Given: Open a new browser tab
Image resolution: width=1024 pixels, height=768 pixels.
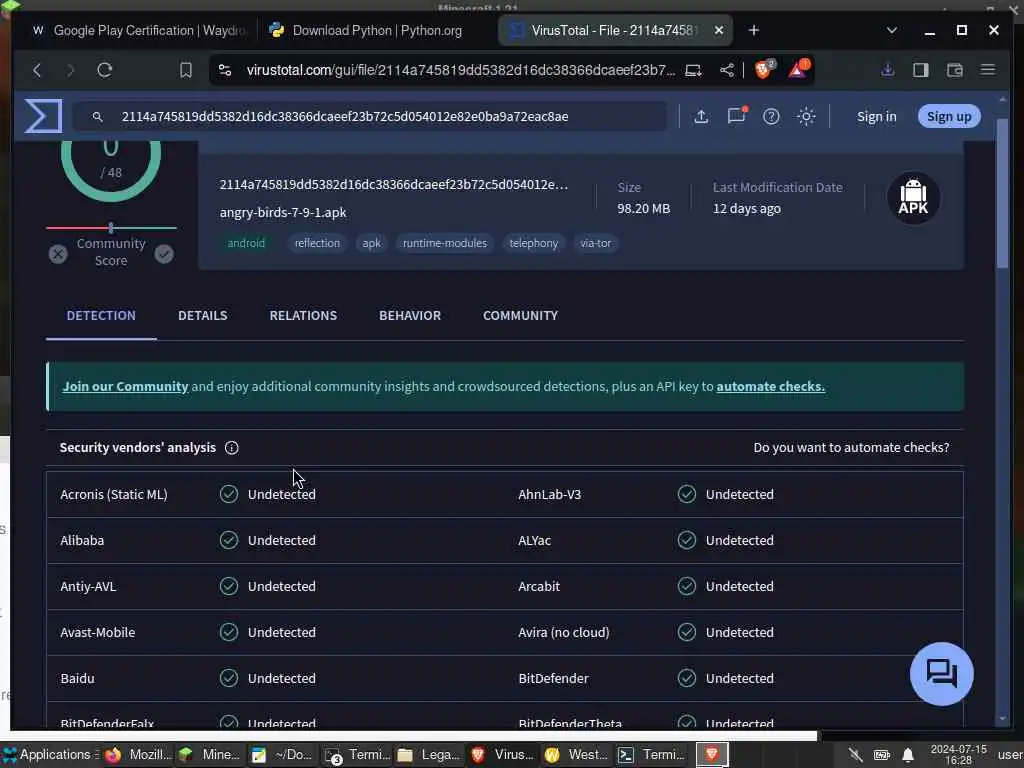Looking at the screenshot, I should (x=754, y=30).
